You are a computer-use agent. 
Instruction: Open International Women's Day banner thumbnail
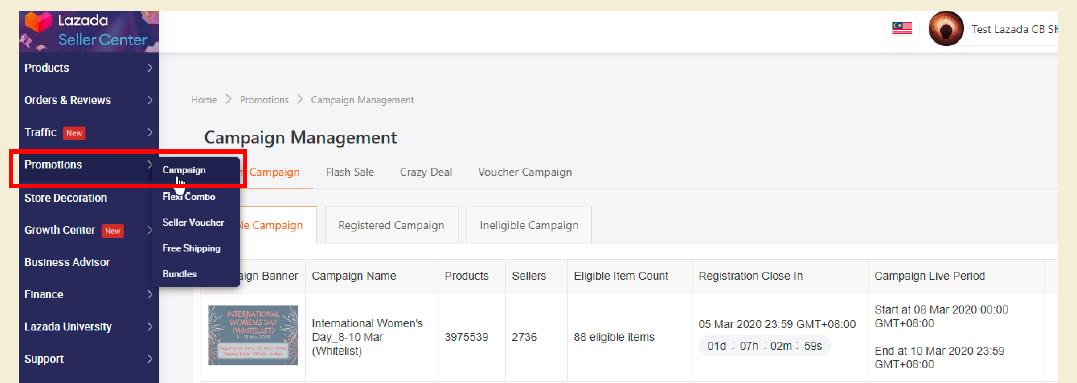coord(253,335)
